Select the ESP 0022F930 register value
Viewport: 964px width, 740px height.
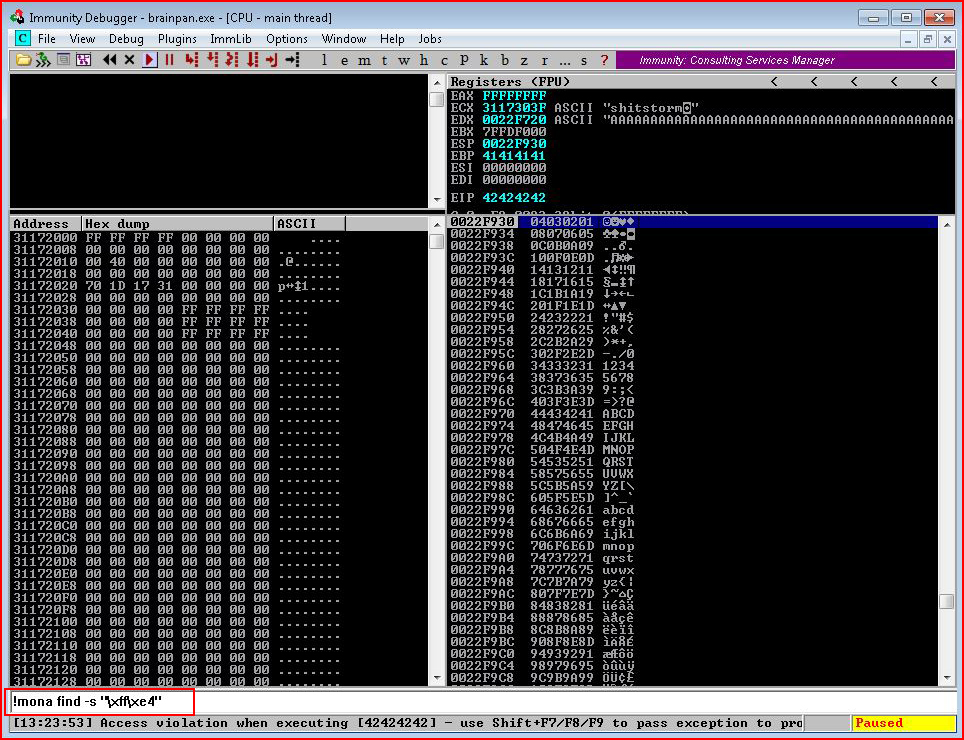pos(514,144)
